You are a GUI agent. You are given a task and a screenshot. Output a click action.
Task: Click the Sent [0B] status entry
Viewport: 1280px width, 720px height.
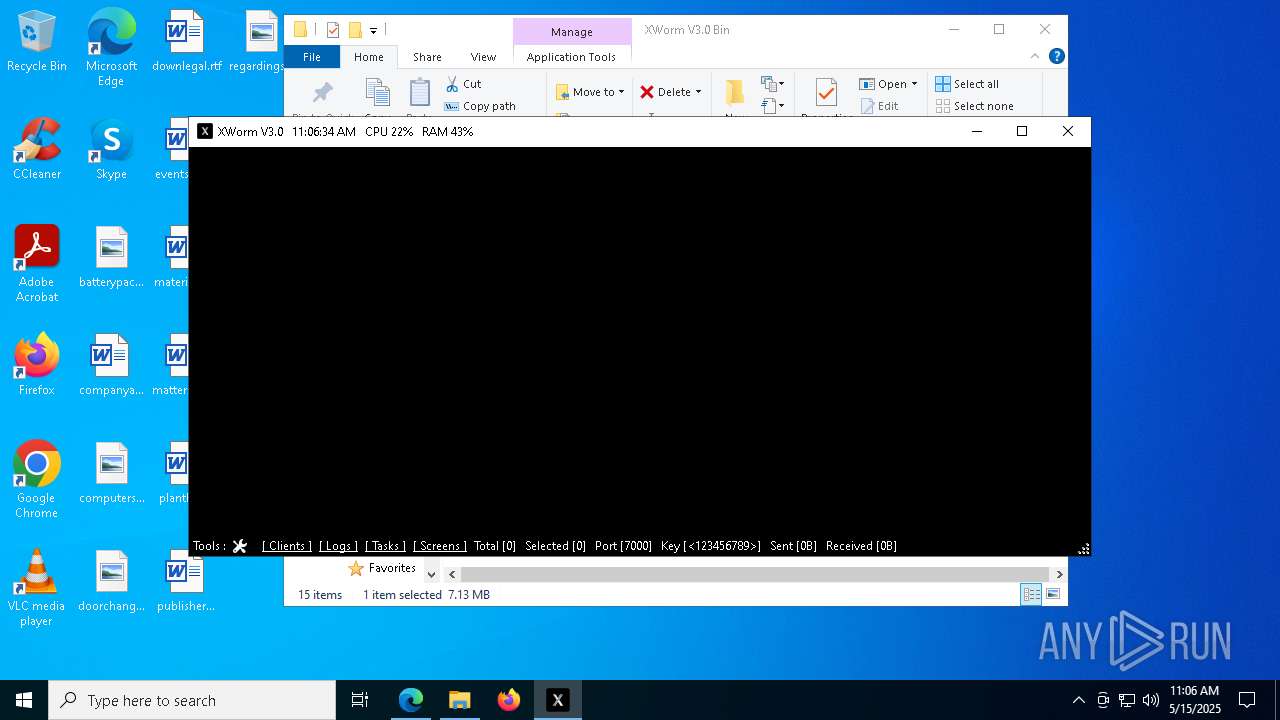(x=793, y=546)
